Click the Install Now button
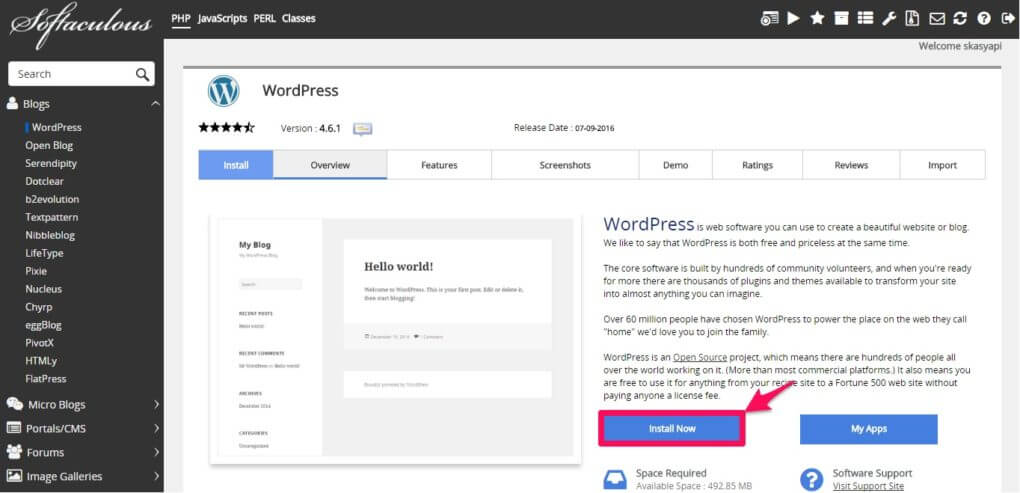The height and width of the screenshot is (493, 1020). pos(672,429)
